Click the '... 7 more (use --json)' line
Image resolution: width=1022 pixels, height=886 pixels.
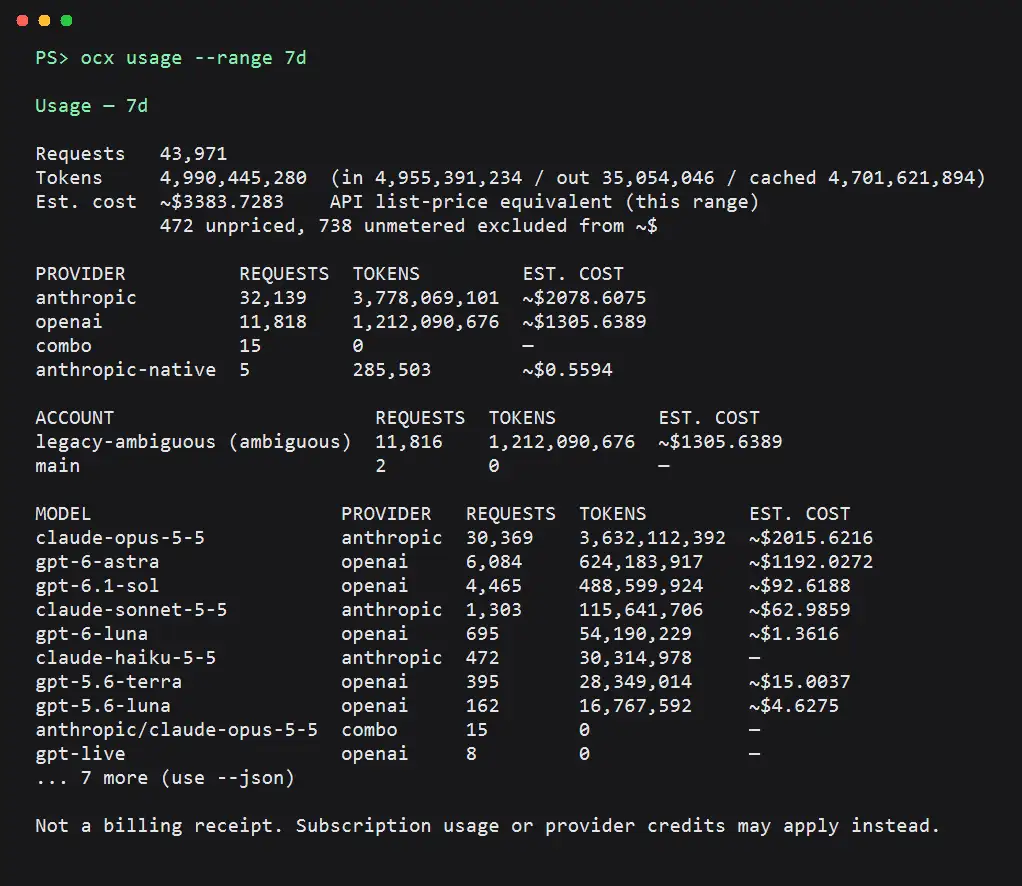(165, 778)
